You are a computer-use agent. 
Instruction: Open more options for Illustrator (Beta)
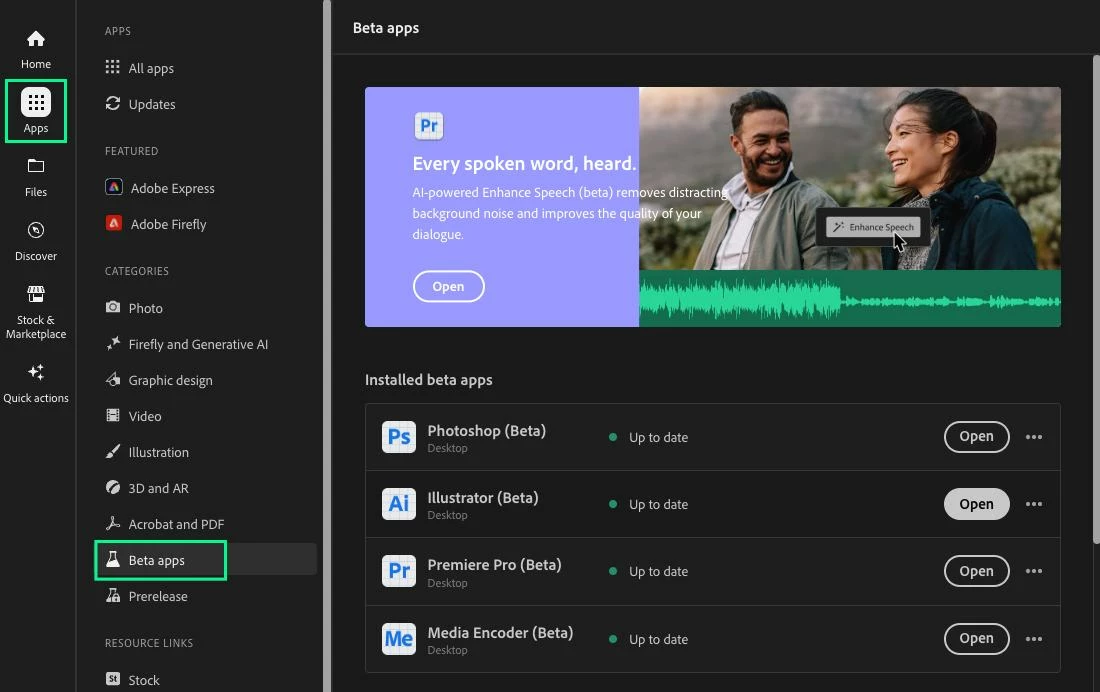(x=1033, y=504)
